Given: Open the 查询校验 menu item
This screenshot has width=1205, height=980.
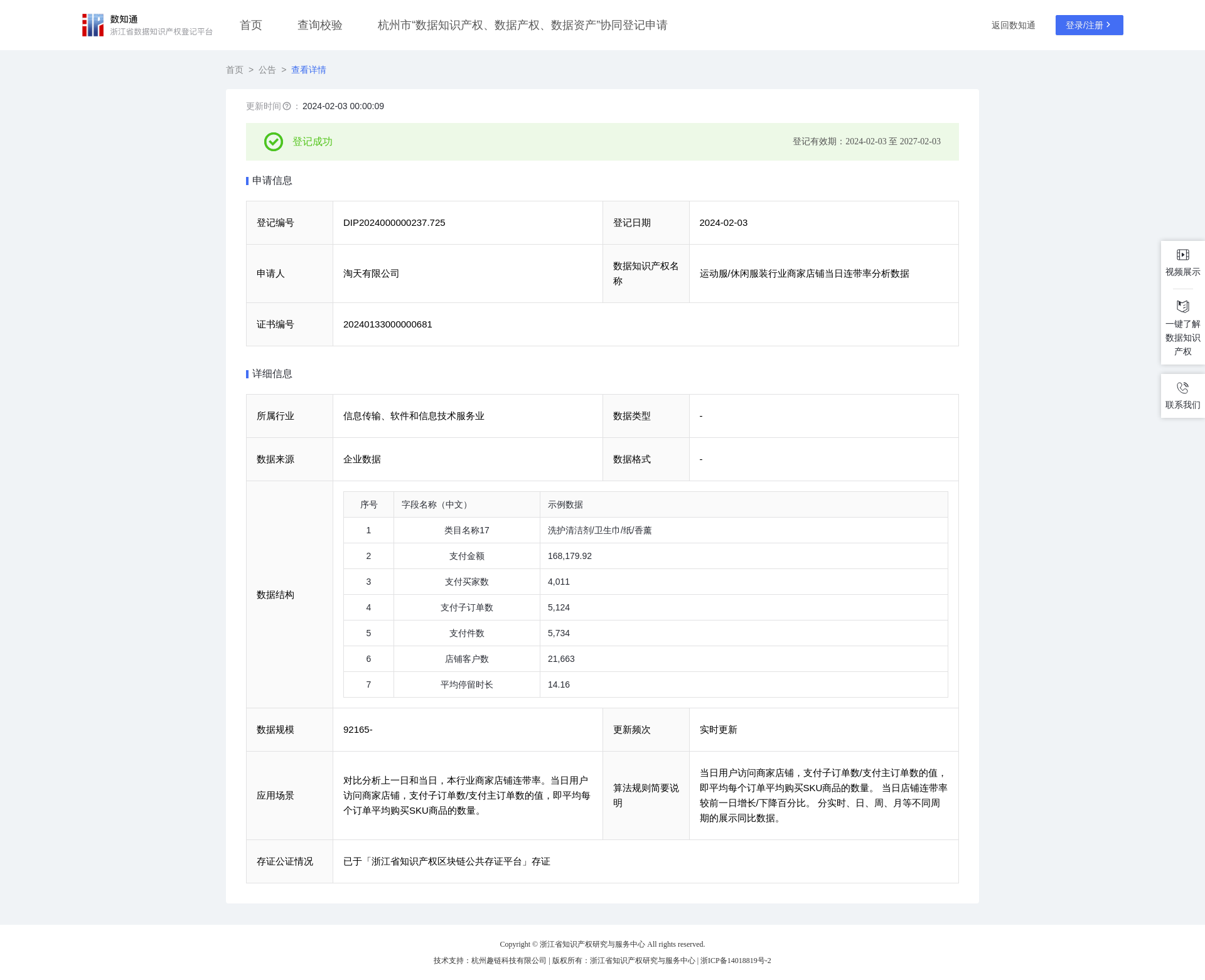Looking at the screenshot, I should (x=320, y=25).
